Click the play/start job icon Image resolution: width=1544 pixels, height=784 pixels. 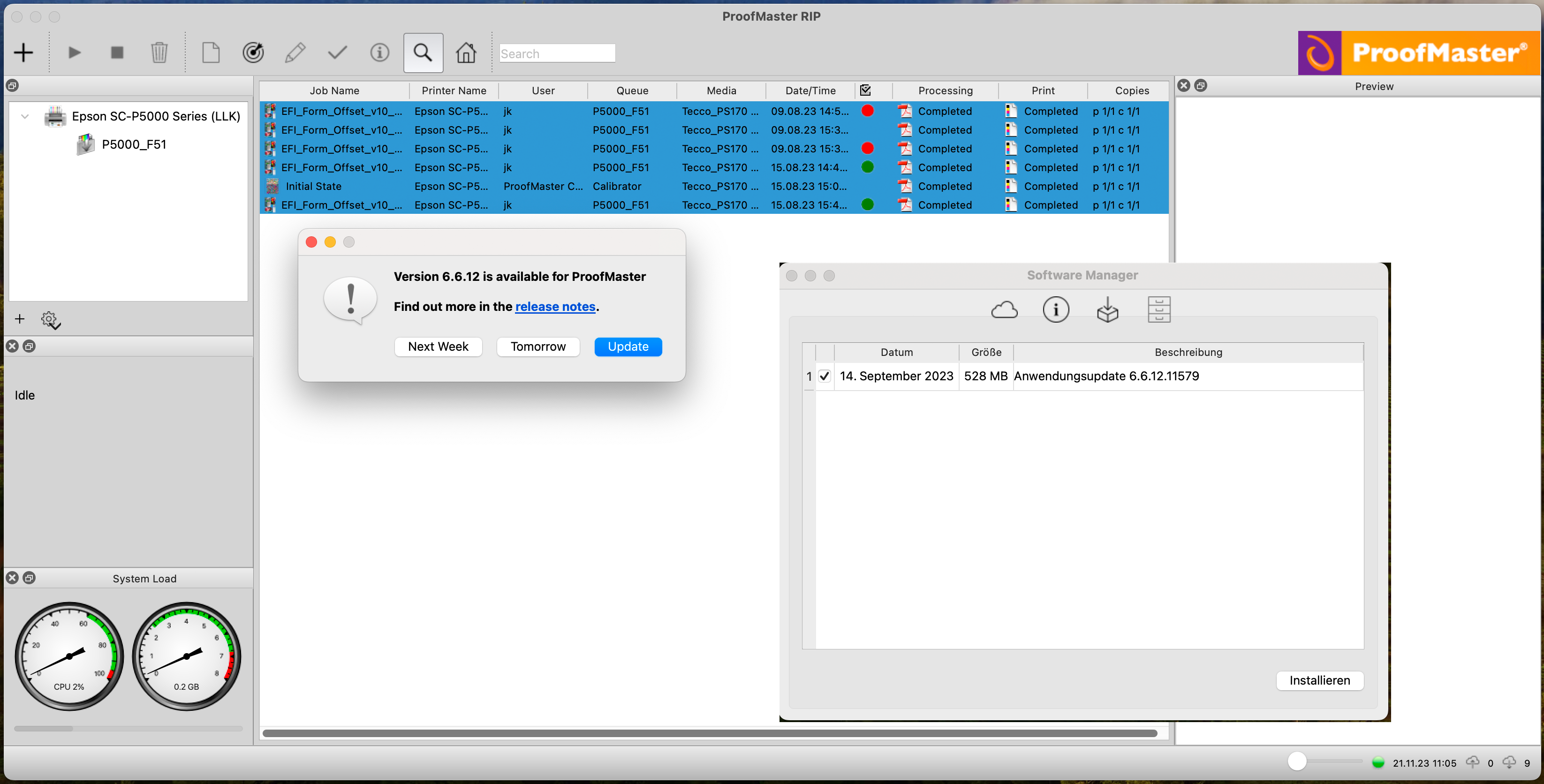[74, 53]
